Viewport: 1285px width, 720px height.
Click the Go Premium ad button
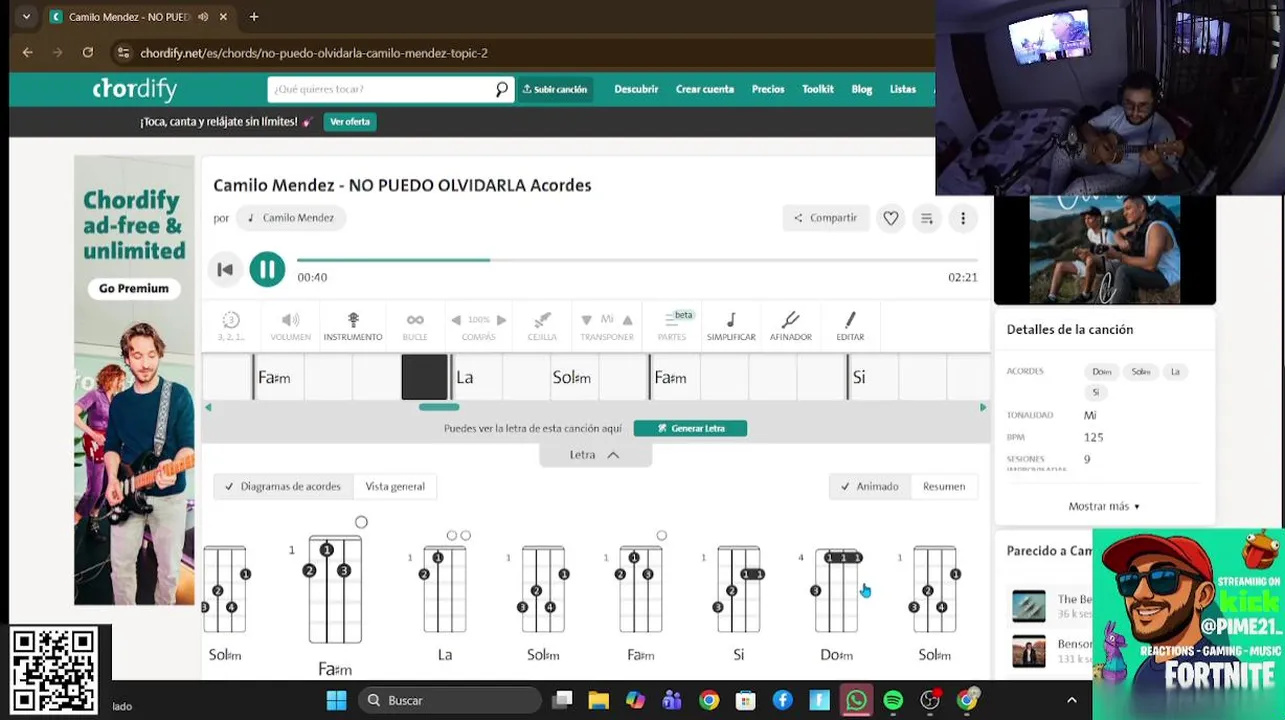134,288
